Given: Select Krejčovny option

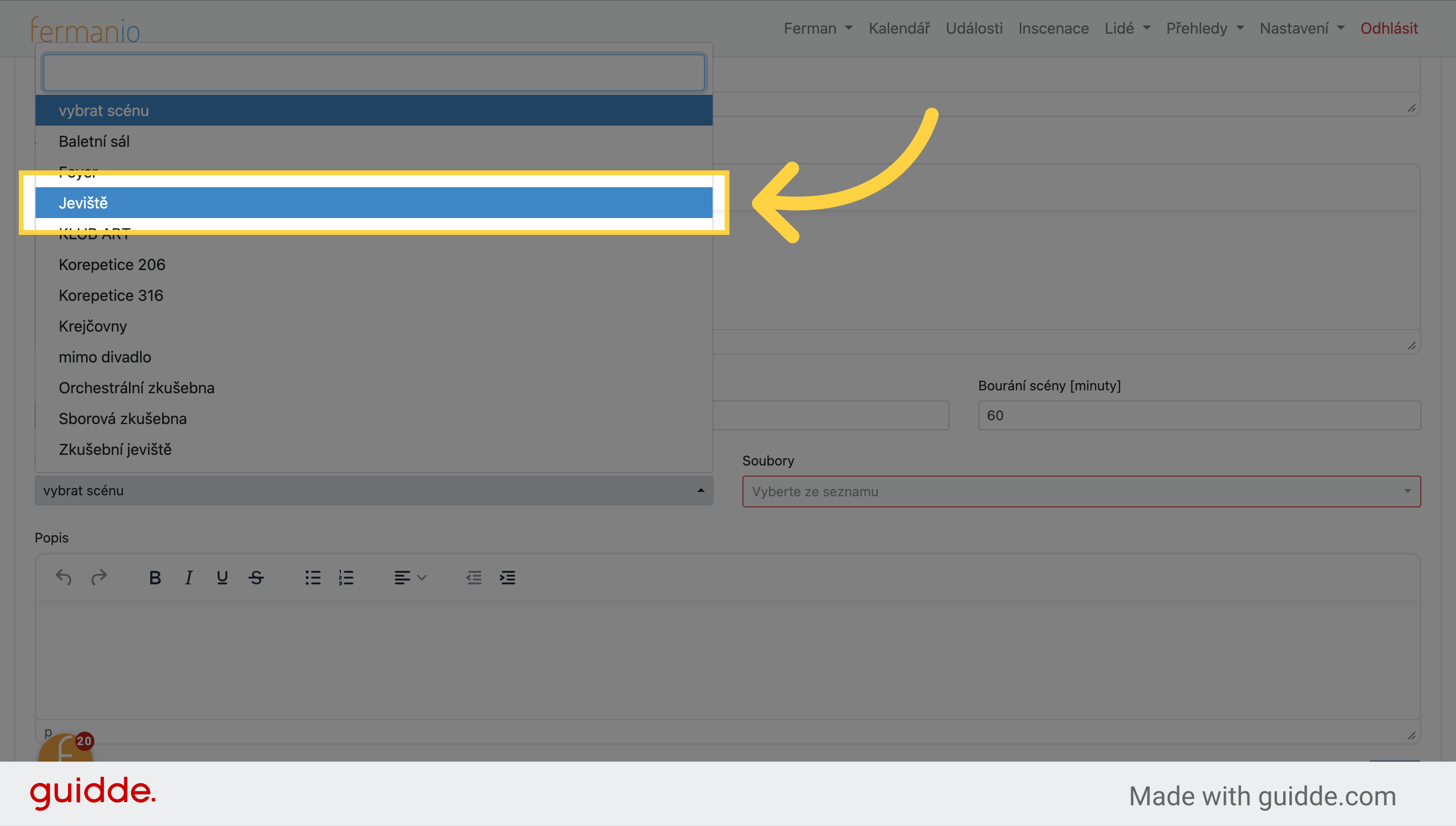Looking at the screenshot, I should pyautogui.click(x=374, y=326).
